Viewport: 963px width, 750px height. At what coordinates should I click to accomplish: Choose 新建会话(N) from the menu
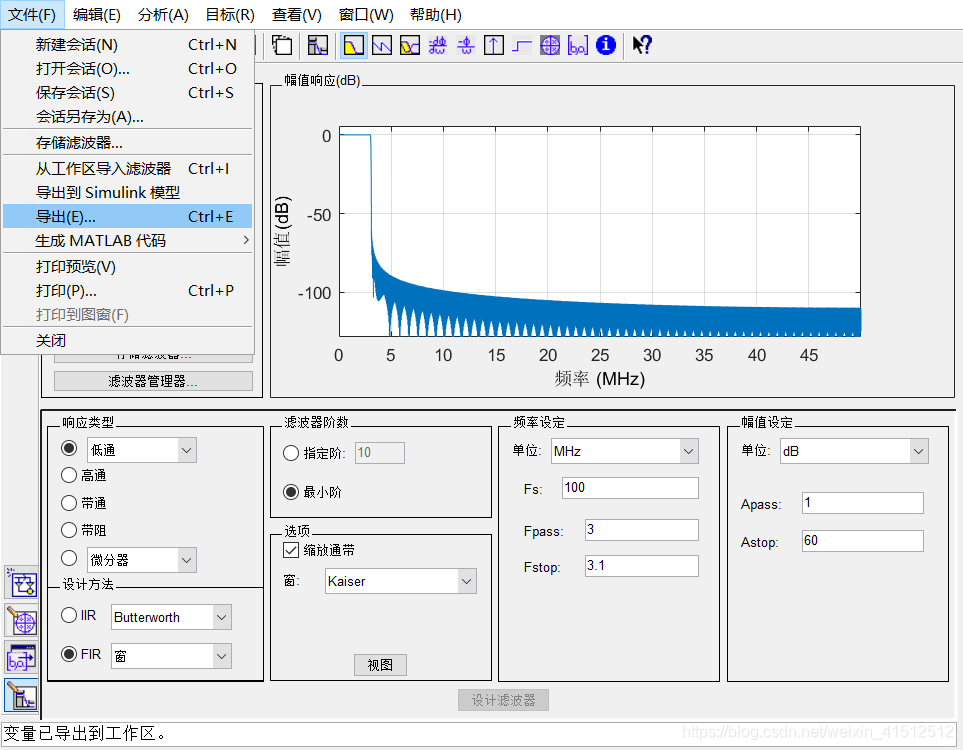[x=128, y=44]
